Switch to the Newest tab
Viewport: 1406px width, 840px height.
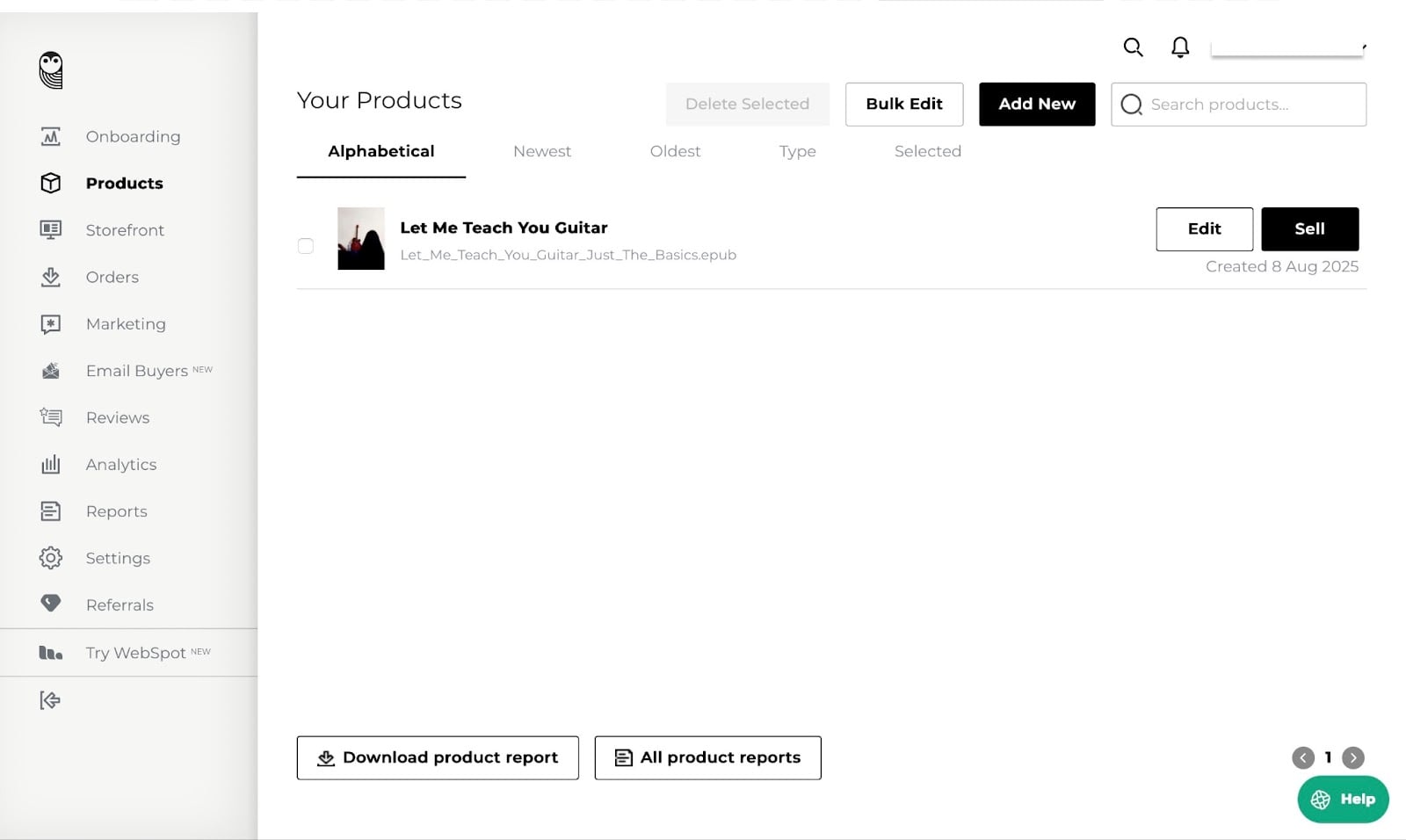(x=542, y=151)
